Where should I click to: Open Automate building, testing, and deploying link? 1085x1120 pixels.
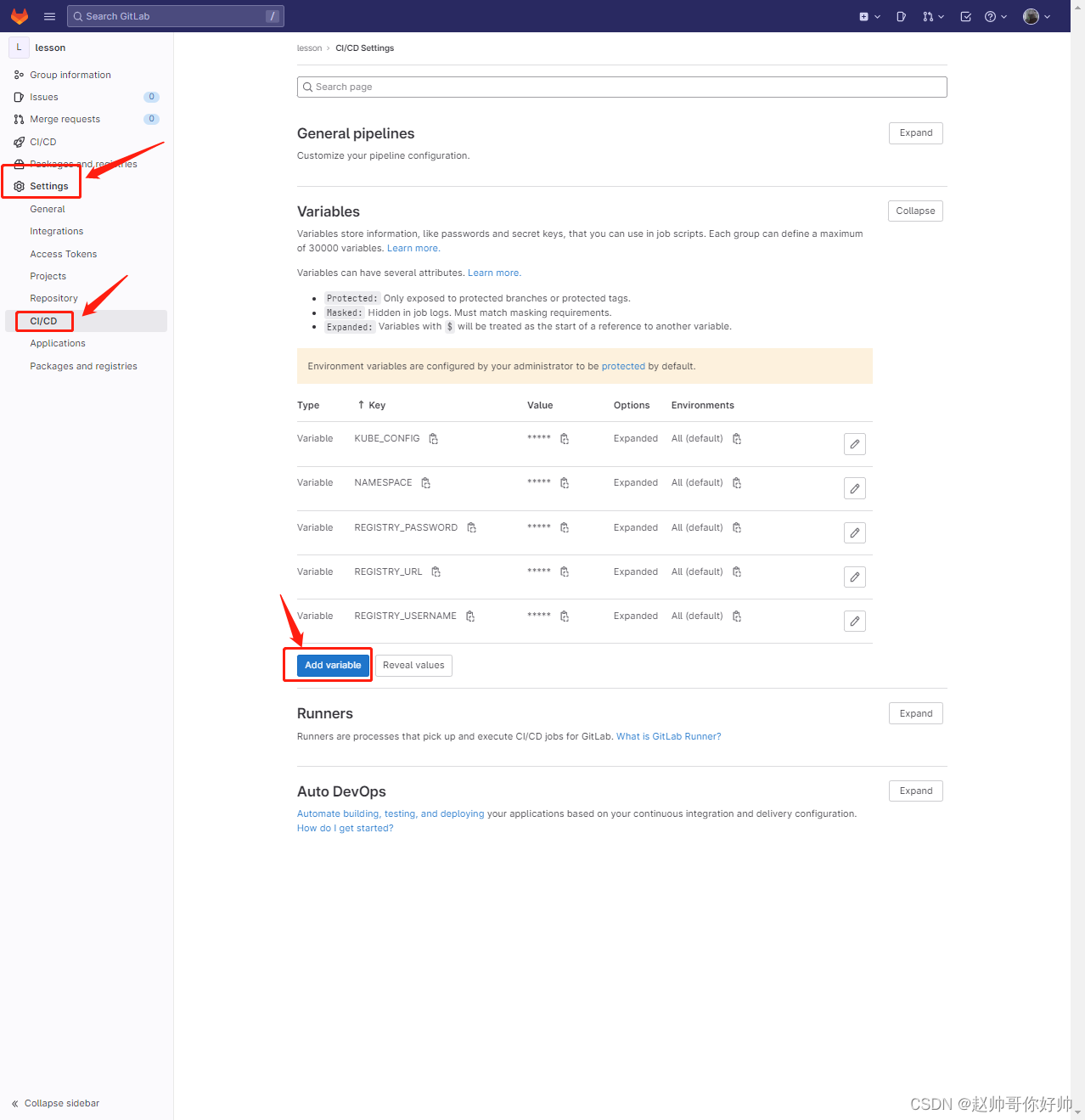[x=391, y=813]
